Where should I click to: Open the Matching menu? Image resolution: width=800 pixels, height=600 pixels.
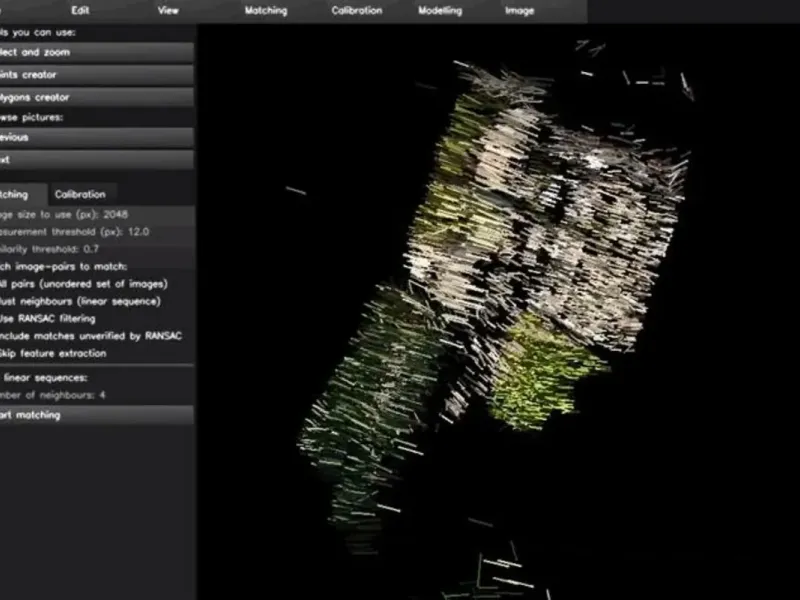click(266, 10)
